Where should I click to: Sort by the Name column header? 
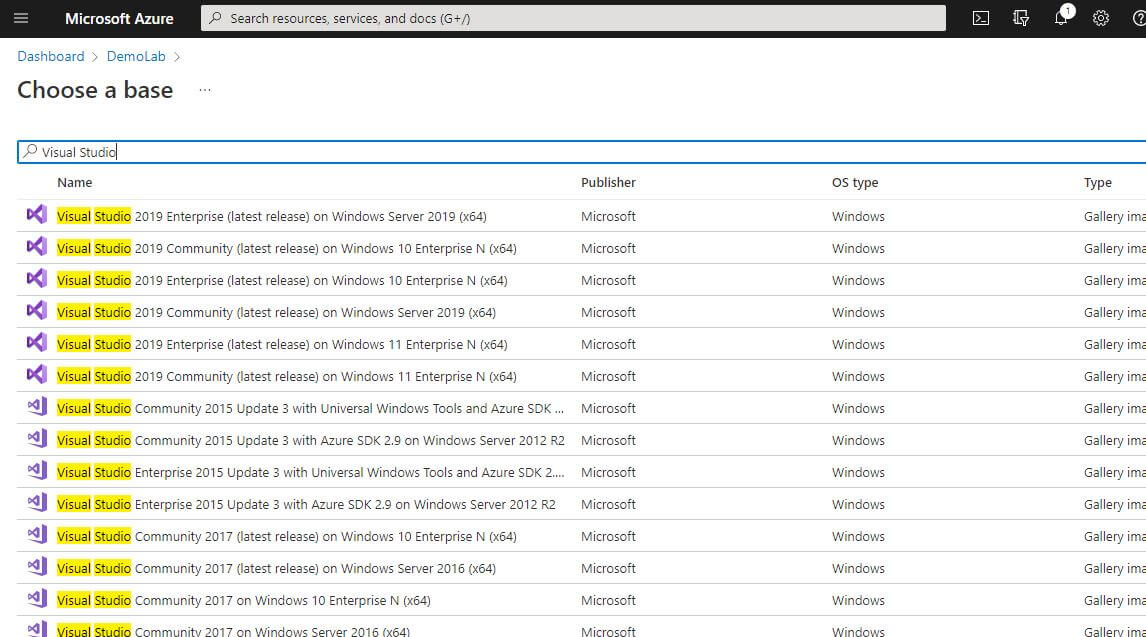[75, 183]
